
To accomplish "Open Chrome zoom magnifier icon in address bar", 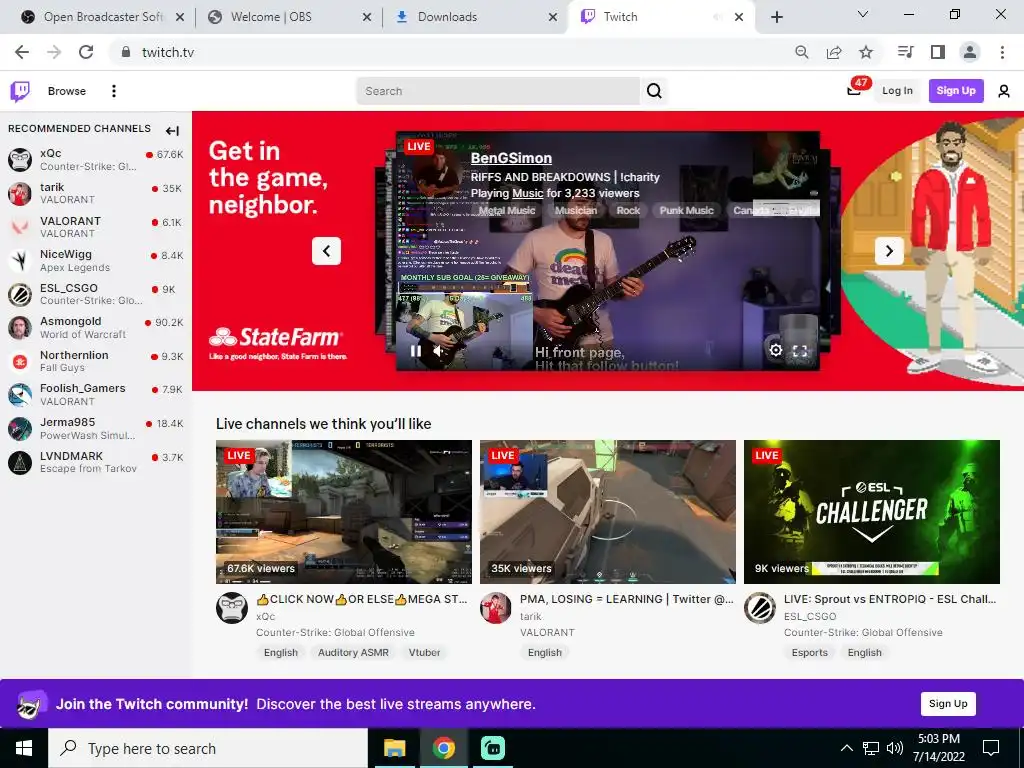I will tap(801, 52).
